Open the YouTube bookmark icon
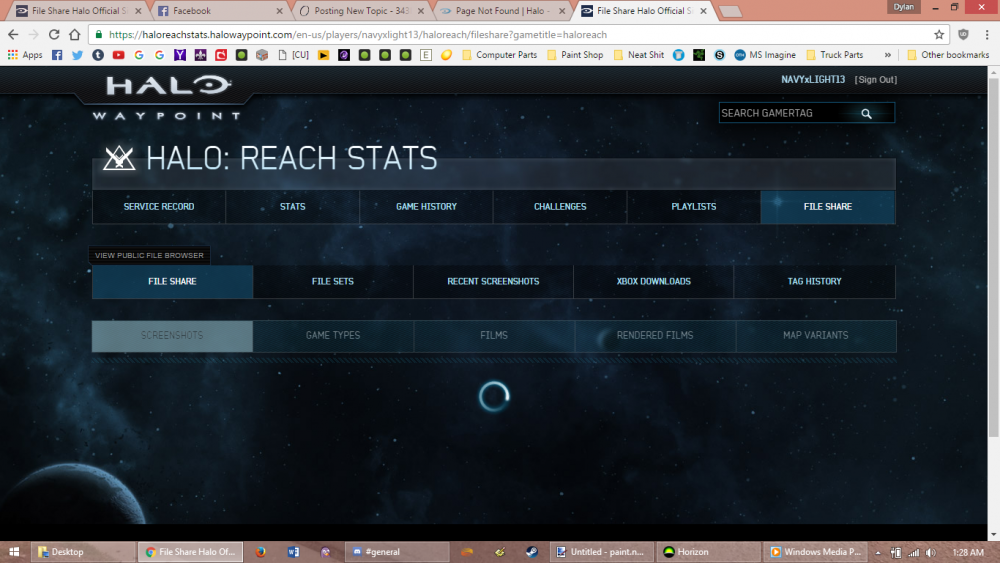This screenshot has height=563, width=1000. point(119,55)
